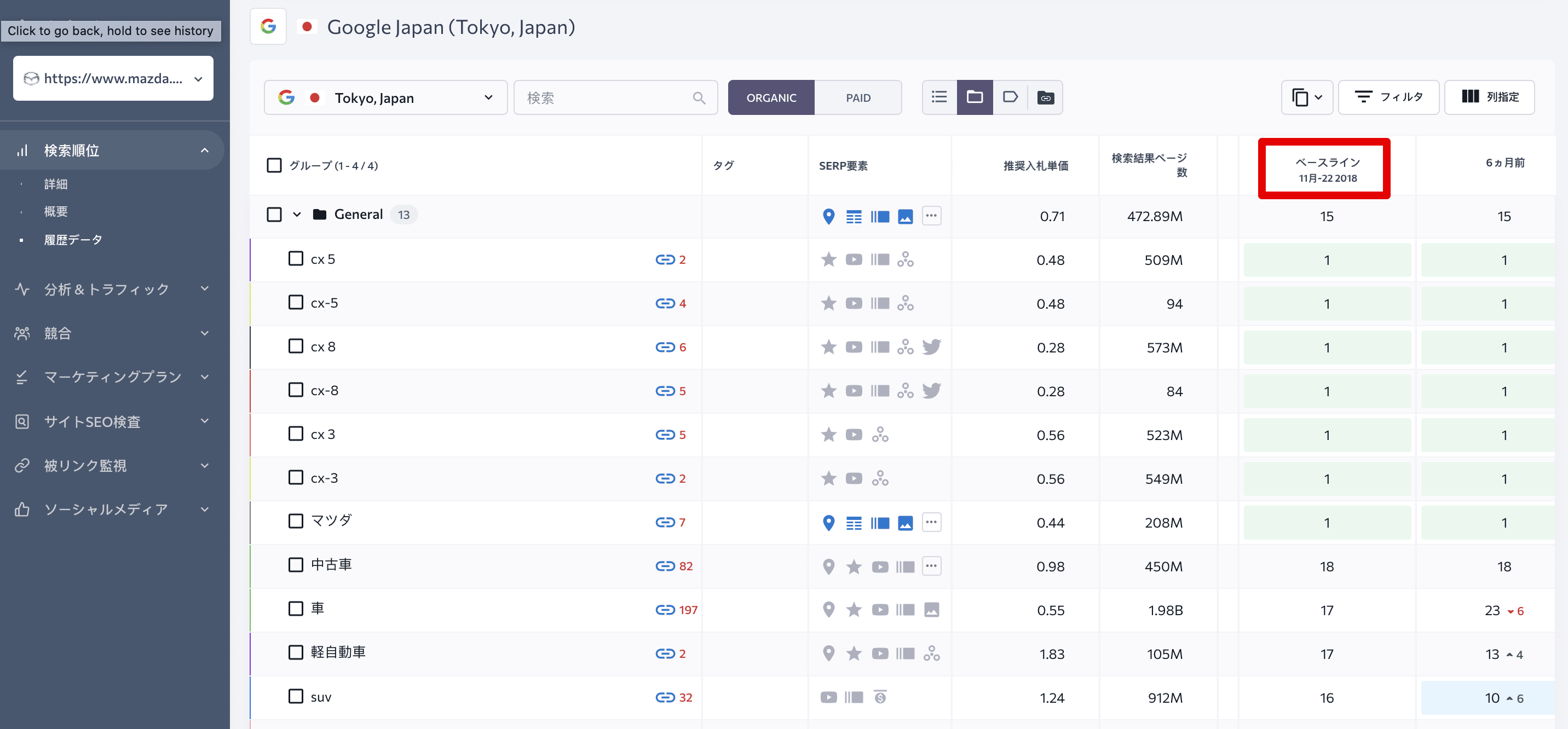Open link icon for 中古車 row
Image resolution: width=1568 pixels, height=729 pixels.
665,566
